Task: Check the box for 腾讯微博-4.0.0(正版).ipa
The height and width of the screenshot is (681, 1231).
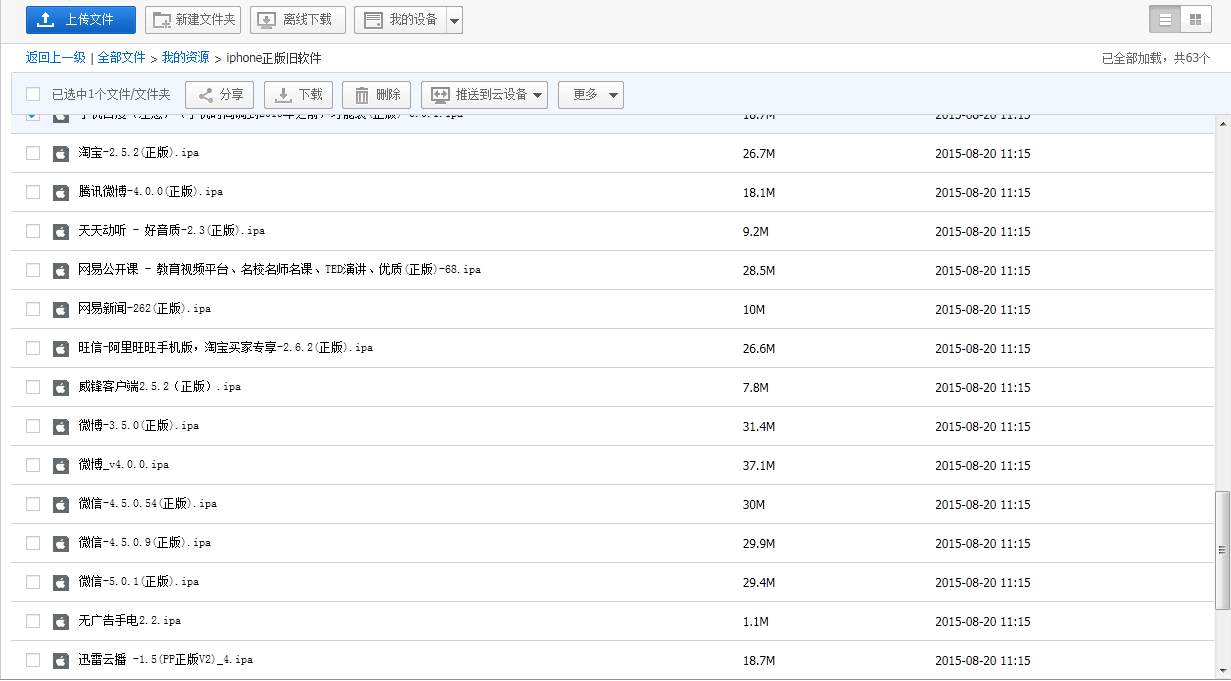Action: (x=33, y=192)
